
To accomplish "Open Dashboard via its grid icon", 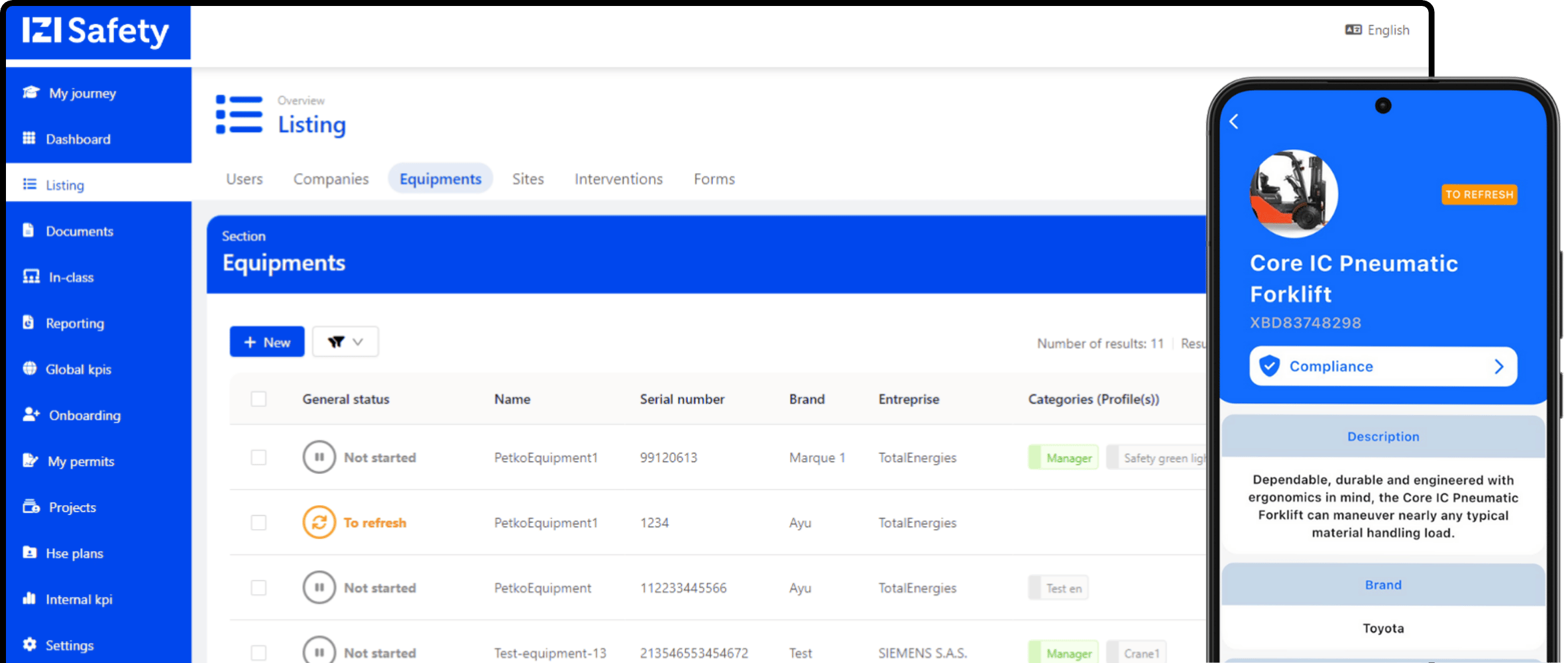I will coord(29,139).
